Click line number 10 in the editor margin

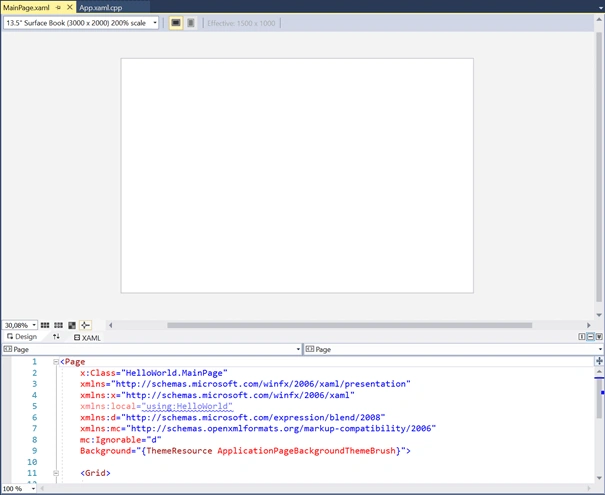tap(32, 462)
